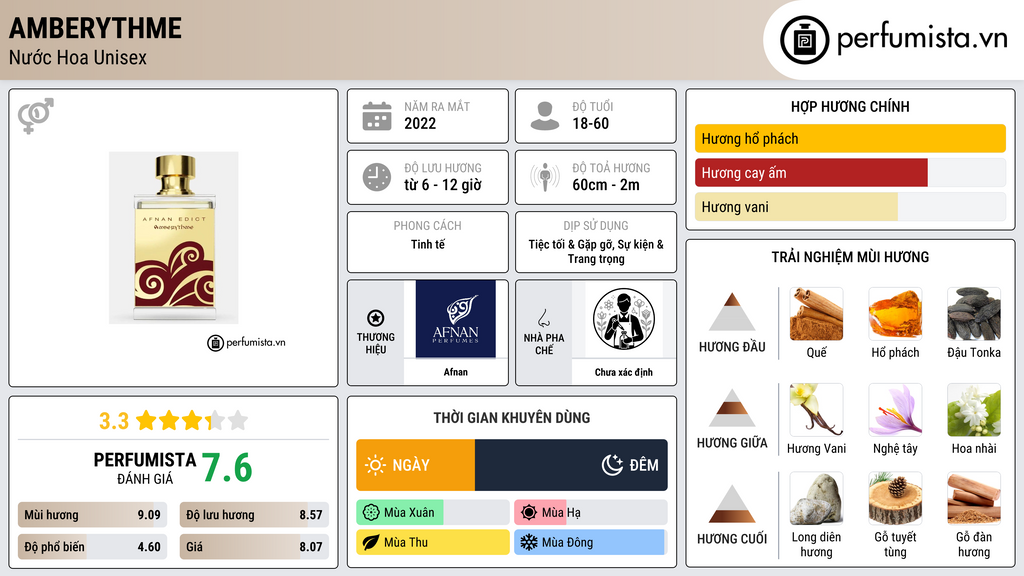The image size is (1024, 576).
Task: Click the Long diên hương note image
Action: [816, 499]
